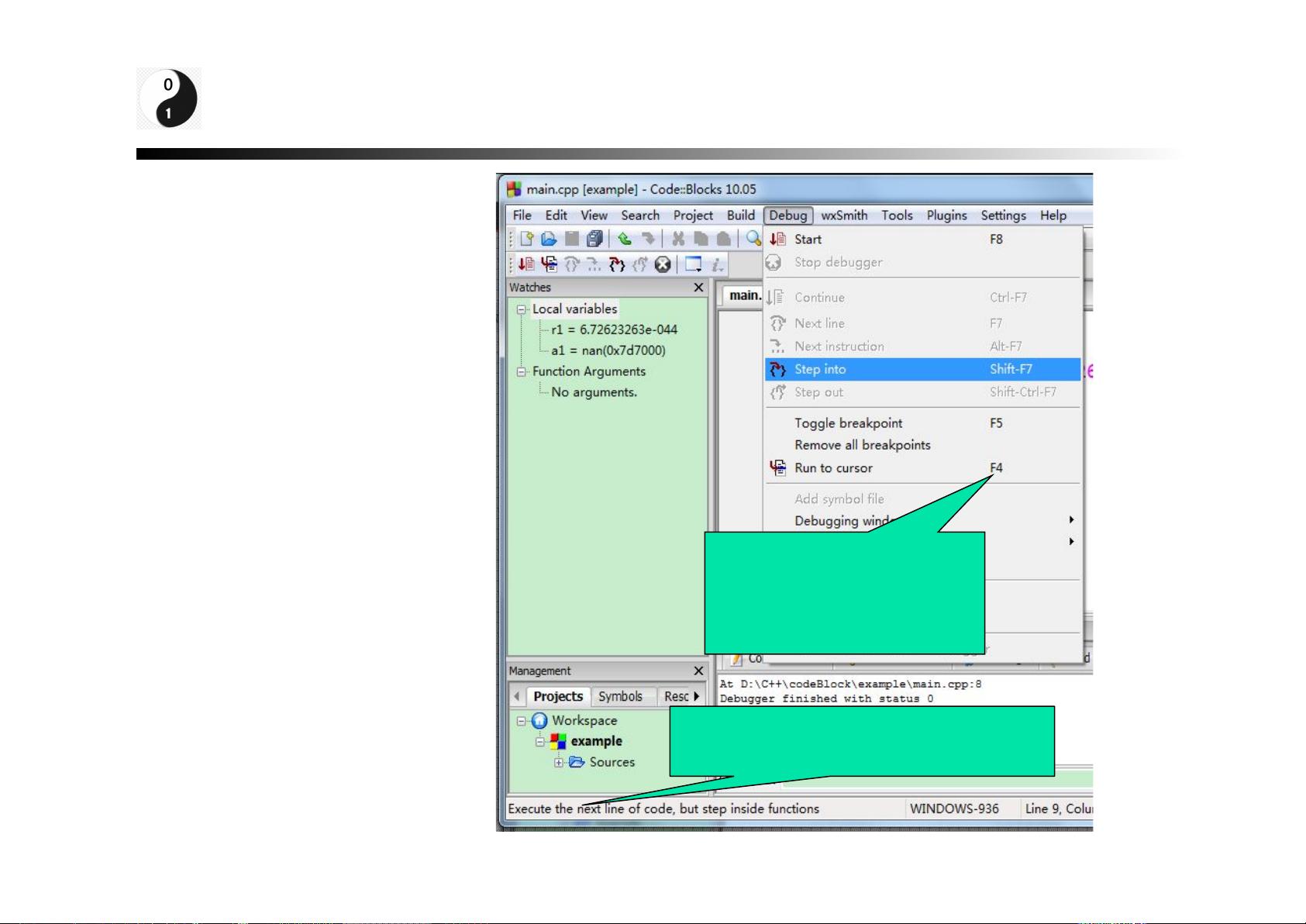Choose Toggle breakpoint in Debug menu
The width and height of the screenshot is (1306, 924).
(922, 423)
